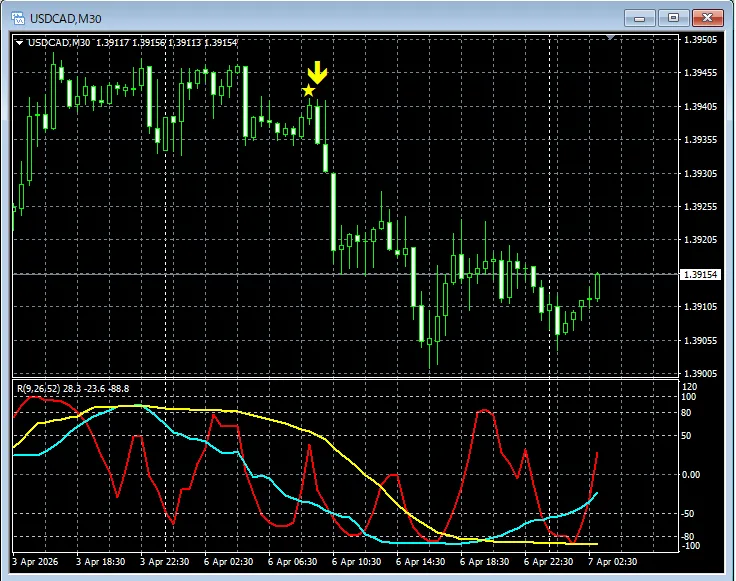Click the 7 Apr 02:30 time label
736x581 pixels.
[x=613, y=562]
